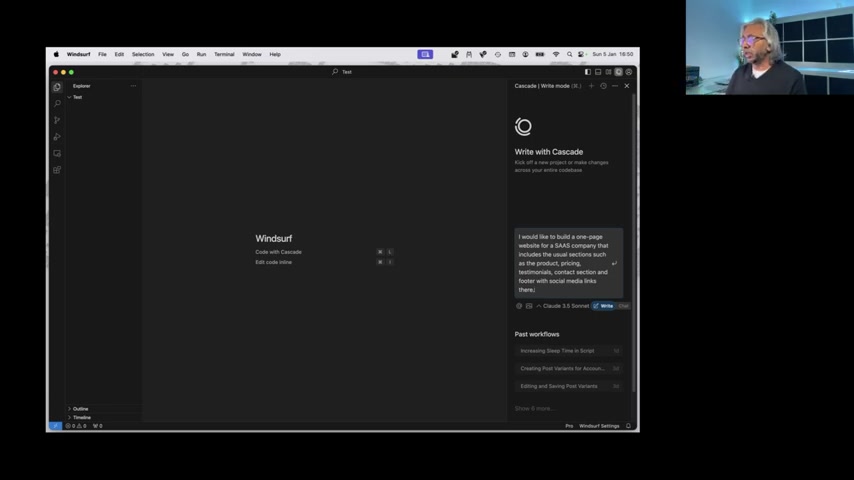Open the Run menu
854x480 pixels.
(x=202, y=54)
